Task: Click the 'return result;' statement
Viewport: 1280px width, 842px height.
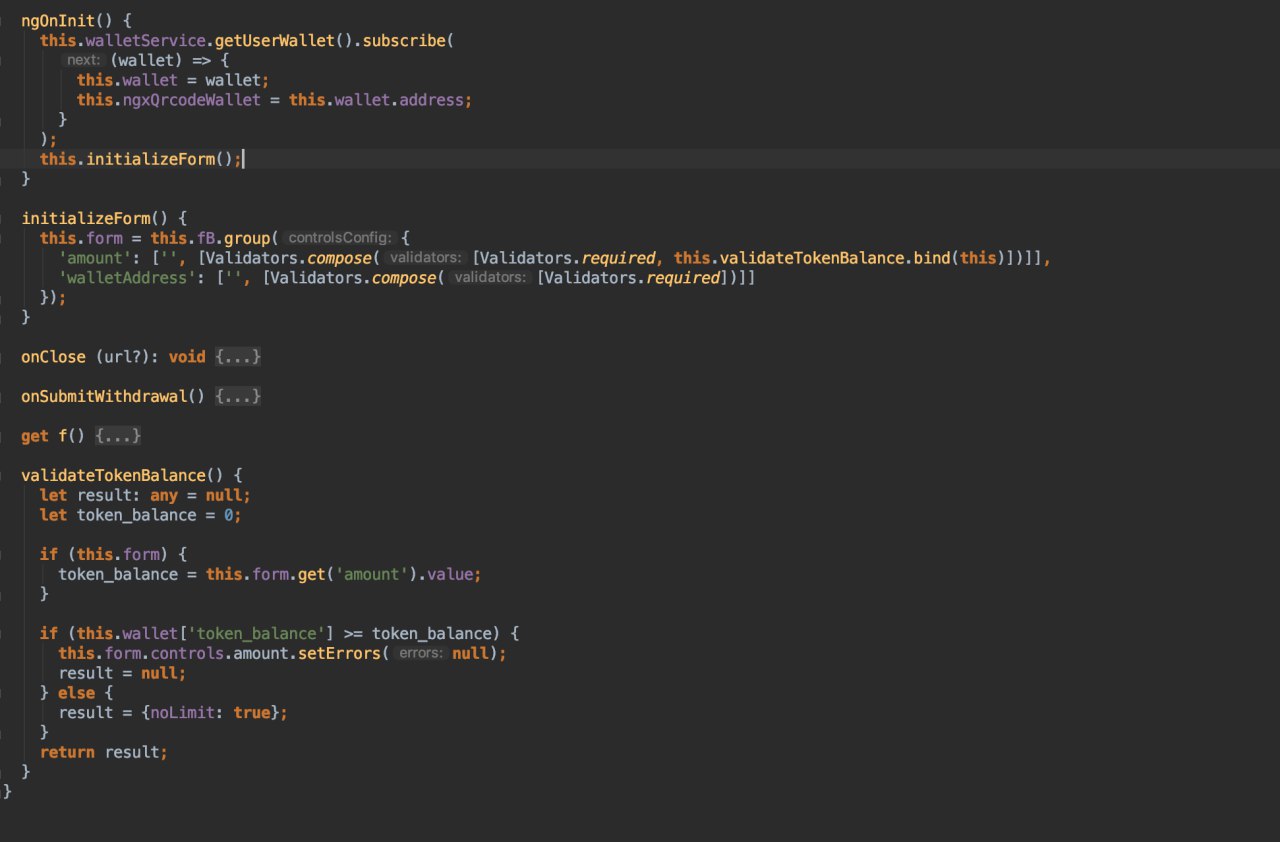Action: [x=104, y=752]
